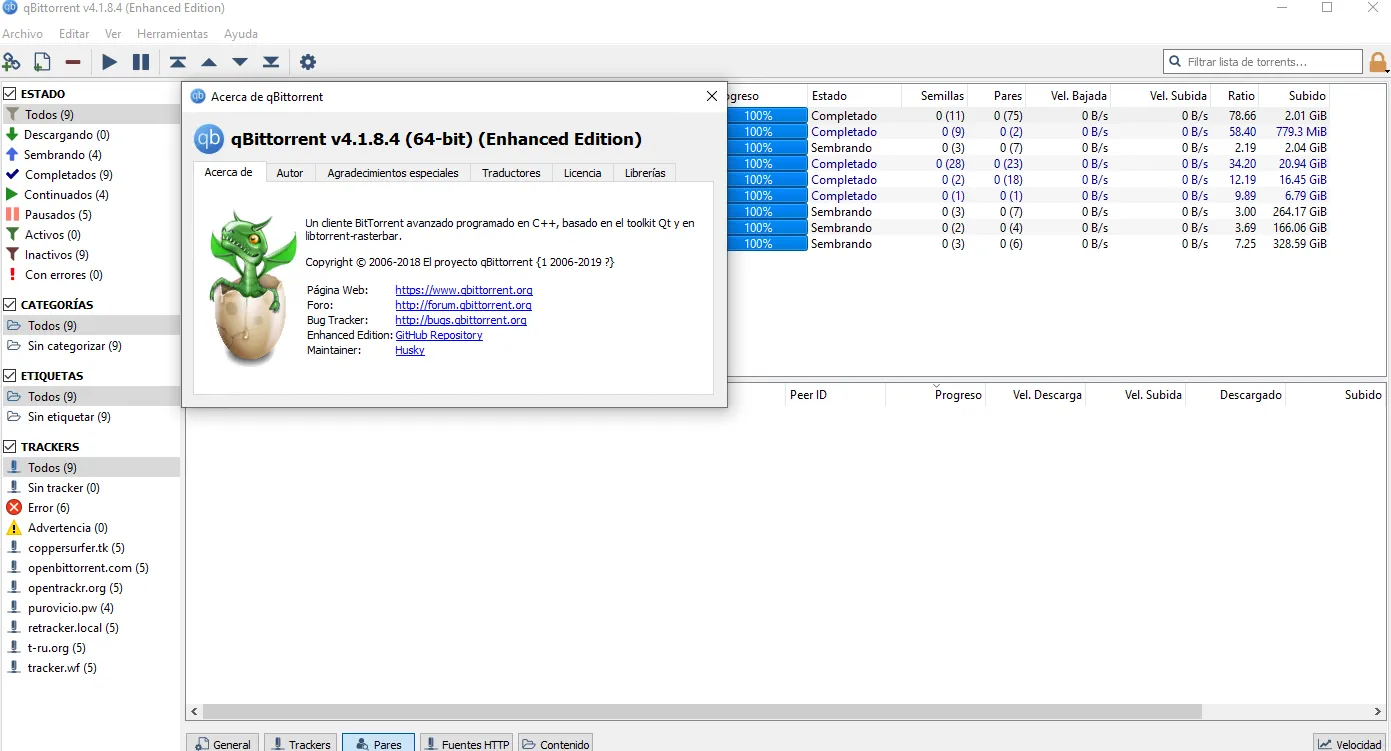Open the add torrent file icon
This screenshot has width=1391, height=751.
point(40,61)
